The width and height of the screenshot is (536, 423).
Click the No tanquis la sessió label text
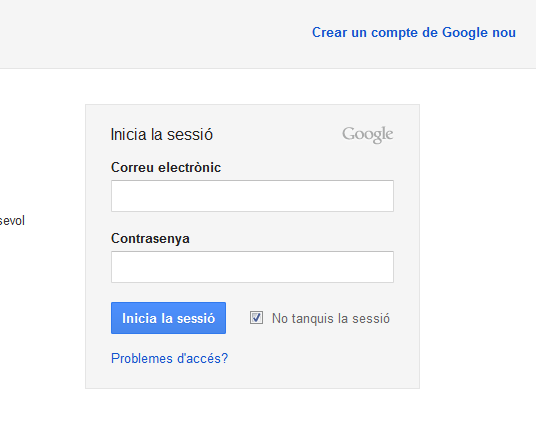331,318
